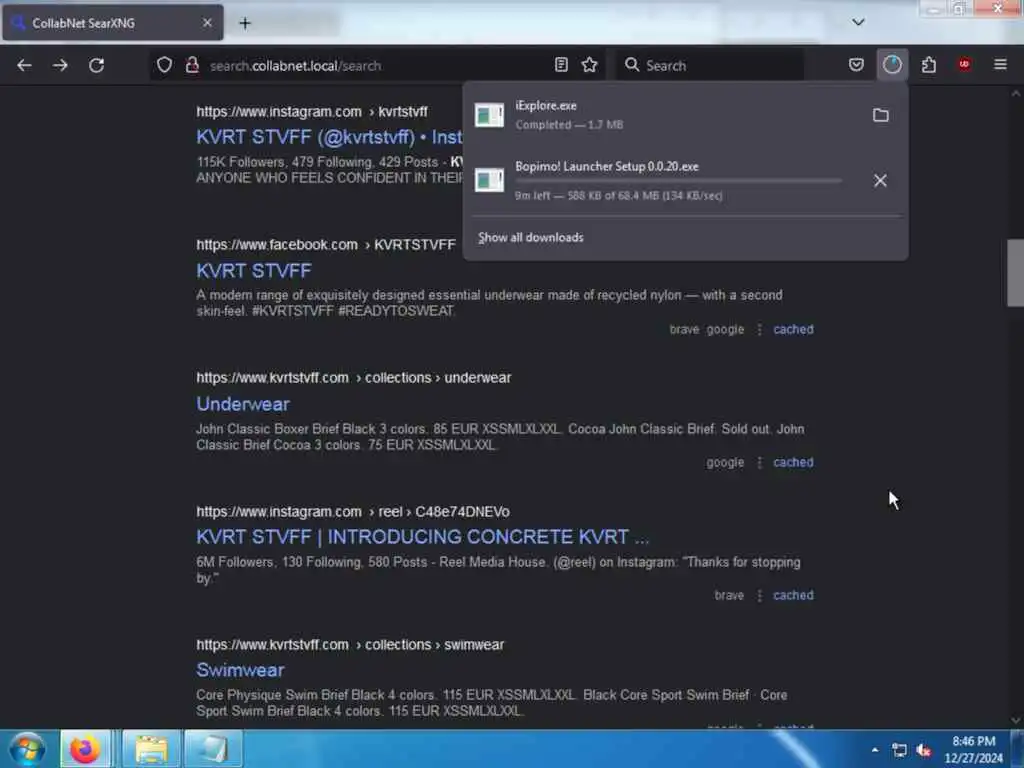Image resolution: width=1024 pixels, height=768 pixels.
Task: Bookmark this page with the star icon
Action: (x=590, y=65)
